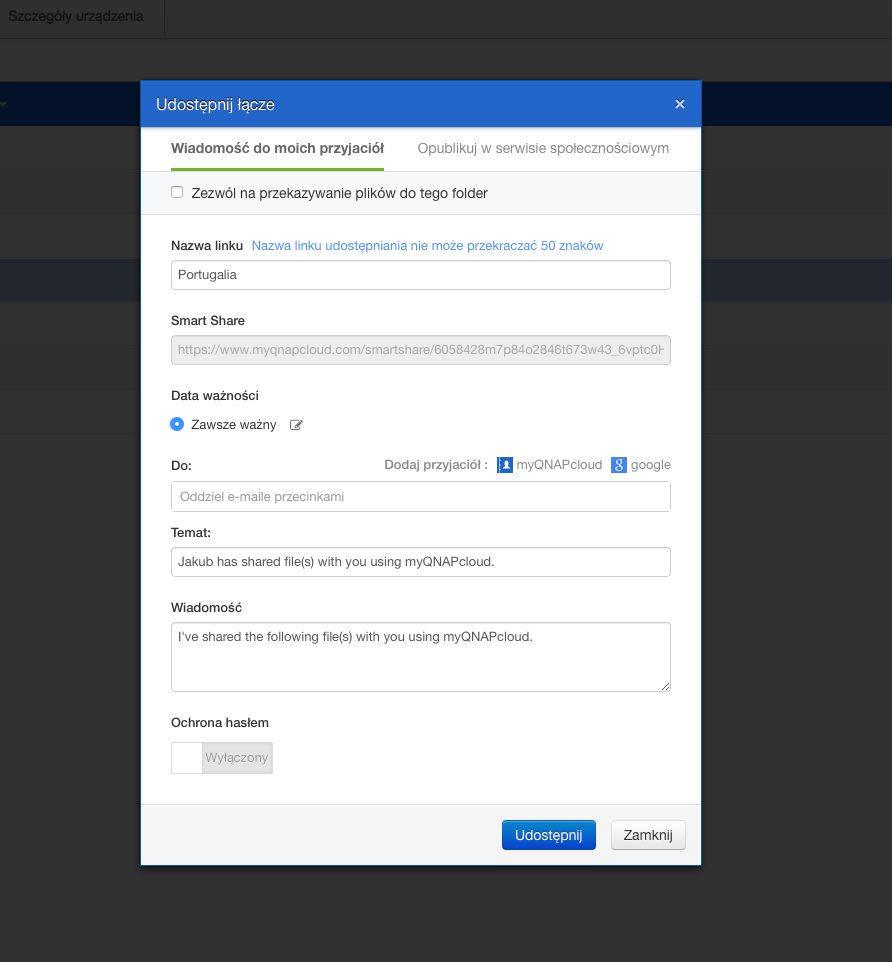Screen dimensions: 892x962
Task: Click the Zamknij button
Action: click(x=648, y=835)
